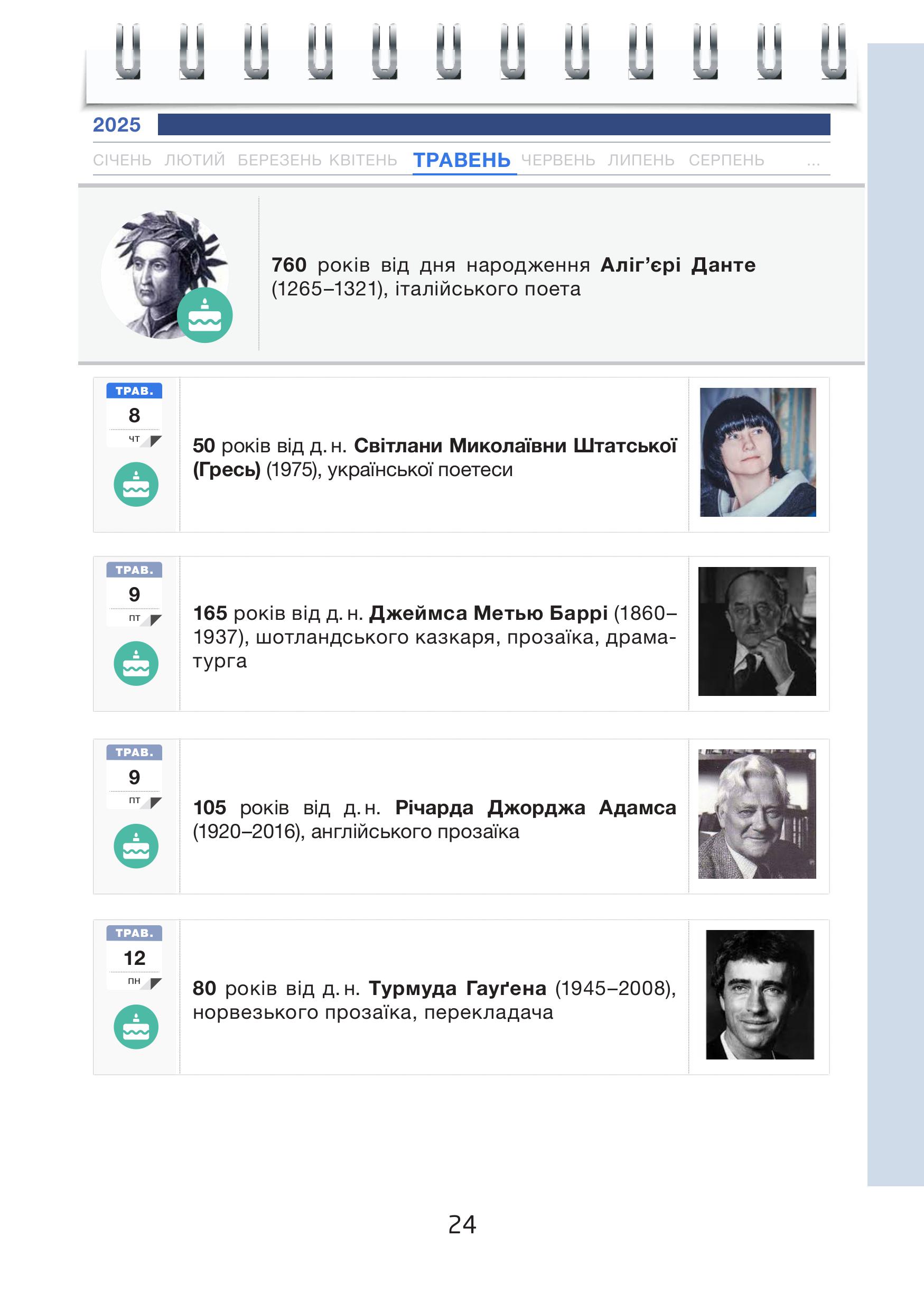This screenshot has height=1311, width=924.
Task: Go to the ЛИПЕНЬ month tab
Action: (x=641, y=160)
